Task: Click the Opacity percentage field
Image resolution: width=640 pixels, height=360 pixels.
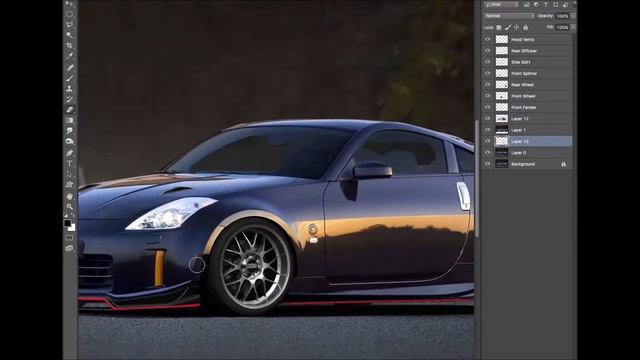Action: (562, 16)
